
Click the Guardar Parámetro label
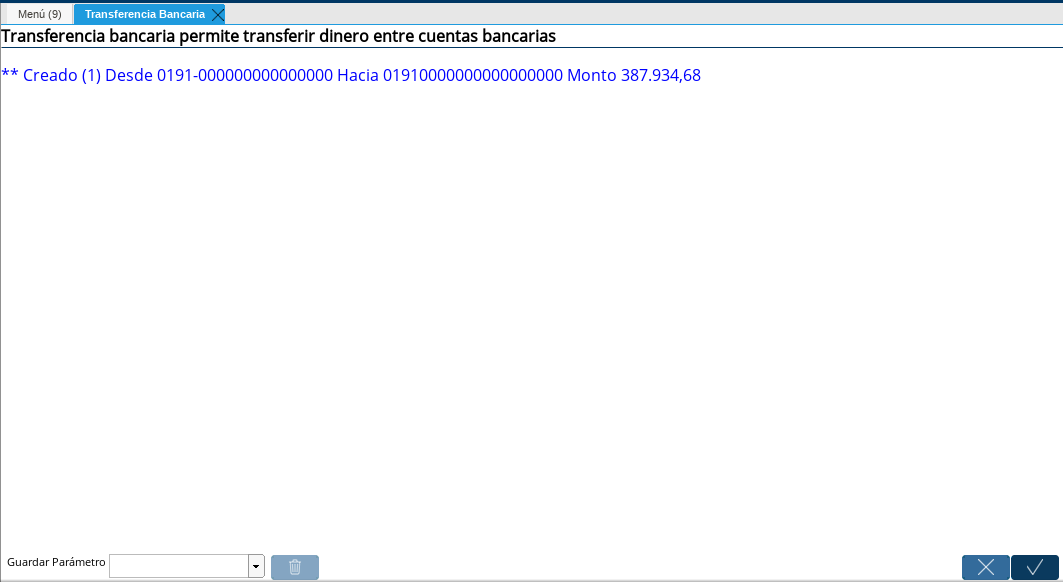(x=55, y=563)
